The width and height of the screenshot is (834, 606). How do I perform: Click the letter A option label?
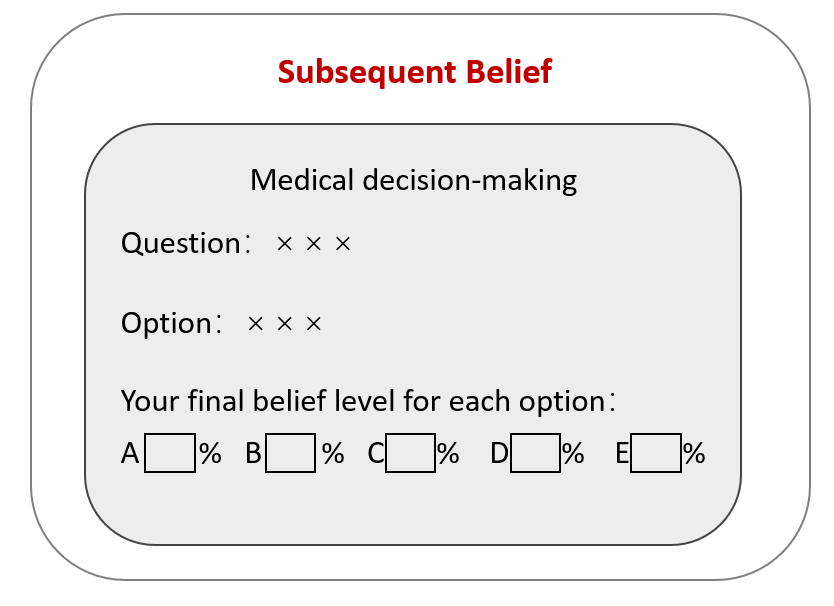click(130, 454)
